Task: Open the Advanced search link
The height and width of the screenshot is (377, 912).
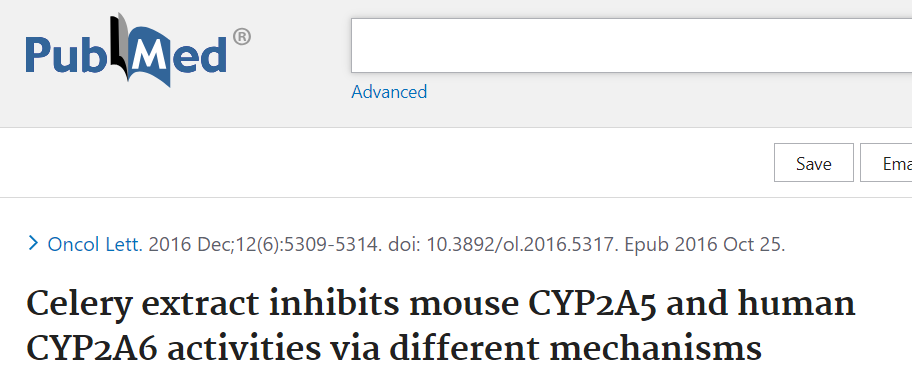Action: click(x=389, y=92)
